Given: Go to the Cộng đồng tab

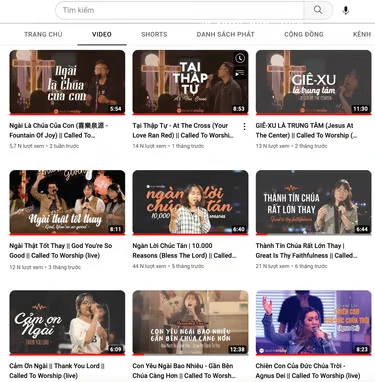Looking at the screenshot, I should [304, 34].
